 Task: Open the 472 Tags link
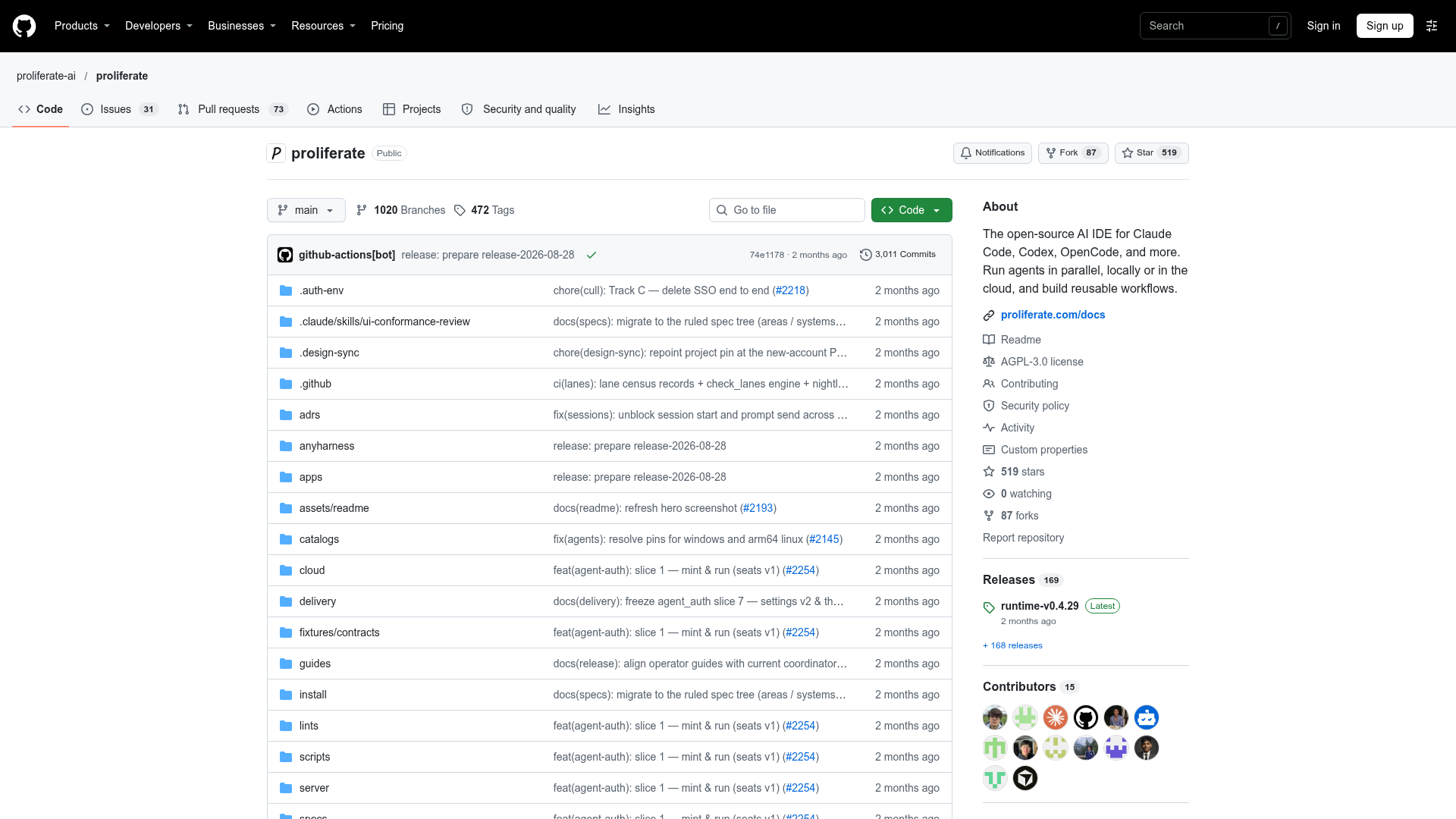point(484,210)
